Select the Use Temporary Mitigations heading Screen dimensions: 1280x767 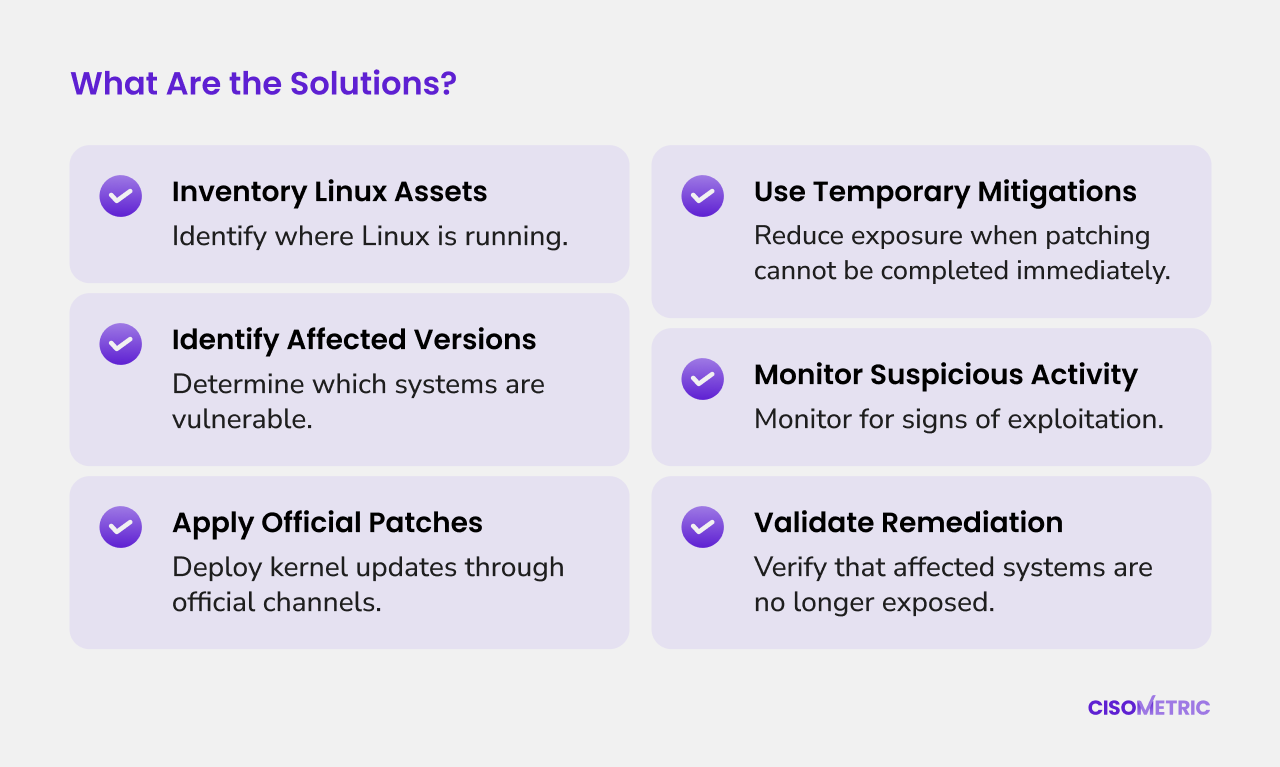coord(945,192)
